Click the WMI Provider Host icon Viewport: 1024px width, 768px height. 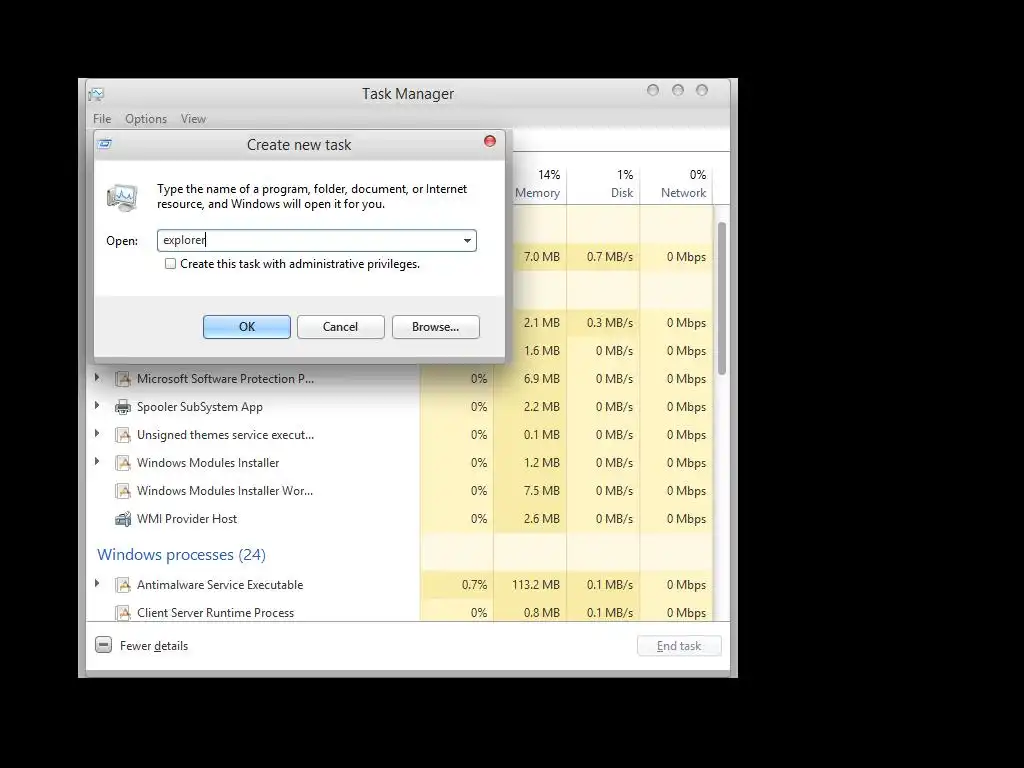123,519
